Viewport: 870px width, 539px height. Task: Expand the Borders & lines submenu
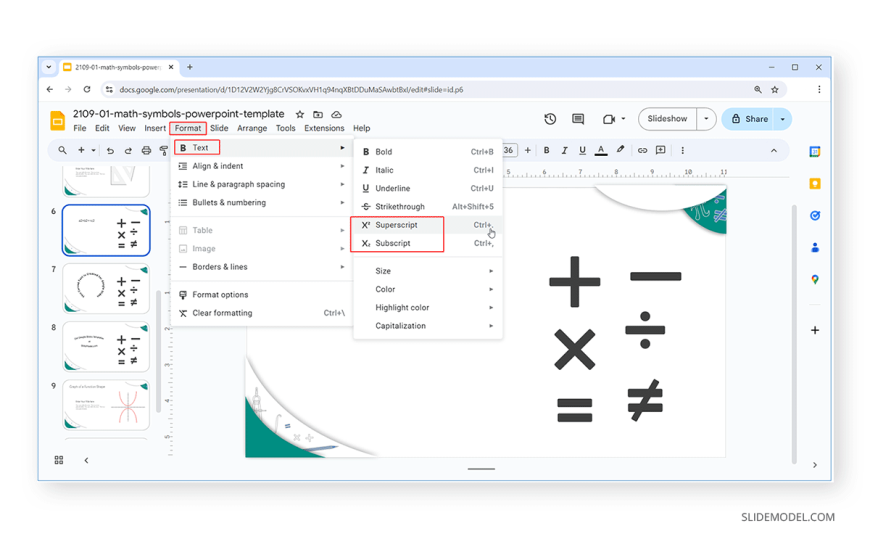pyautogui.click(x=261, y=267)
